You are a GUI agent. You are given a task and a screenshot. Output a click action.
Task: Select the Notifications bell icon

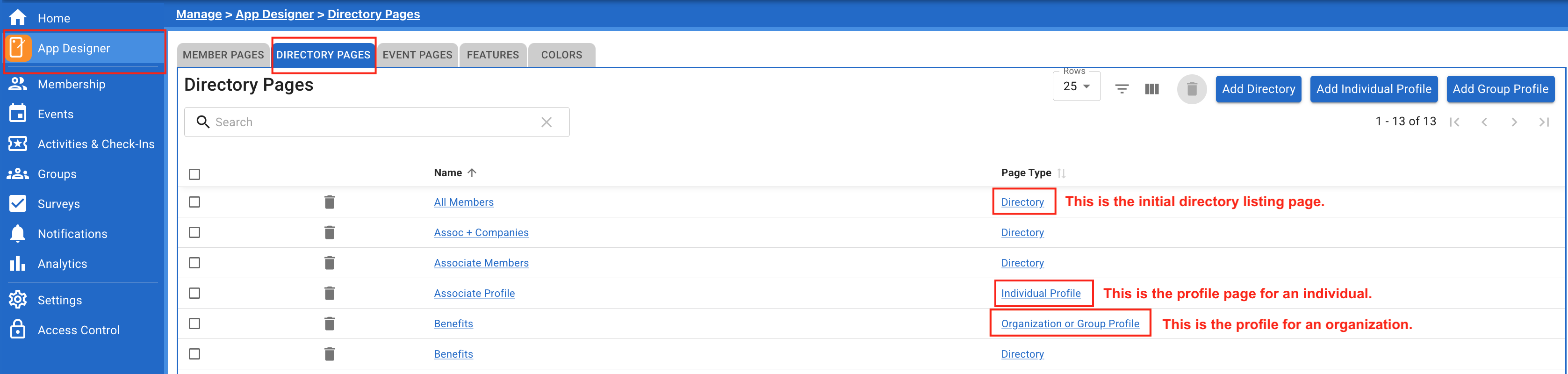[x=18, y=233]
